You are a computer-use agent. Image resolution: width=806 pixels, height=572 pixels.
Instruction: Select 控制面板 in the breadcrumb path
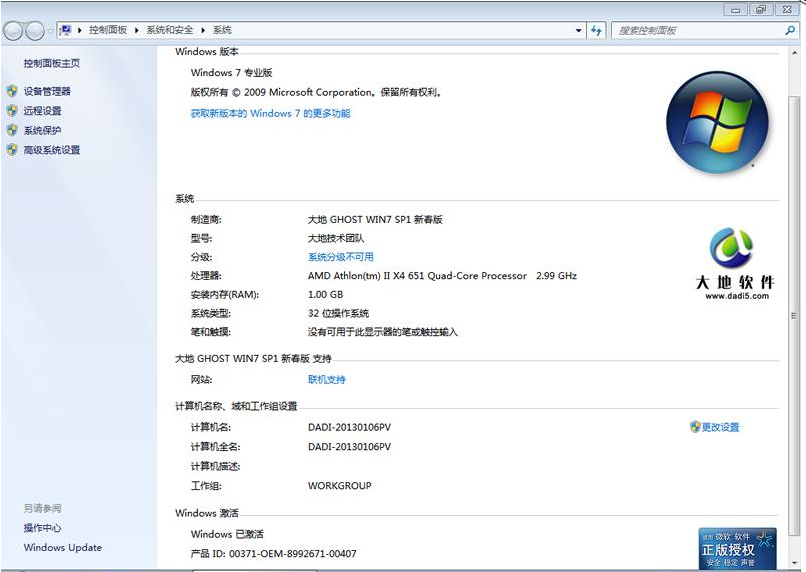[x=108, y=31]
